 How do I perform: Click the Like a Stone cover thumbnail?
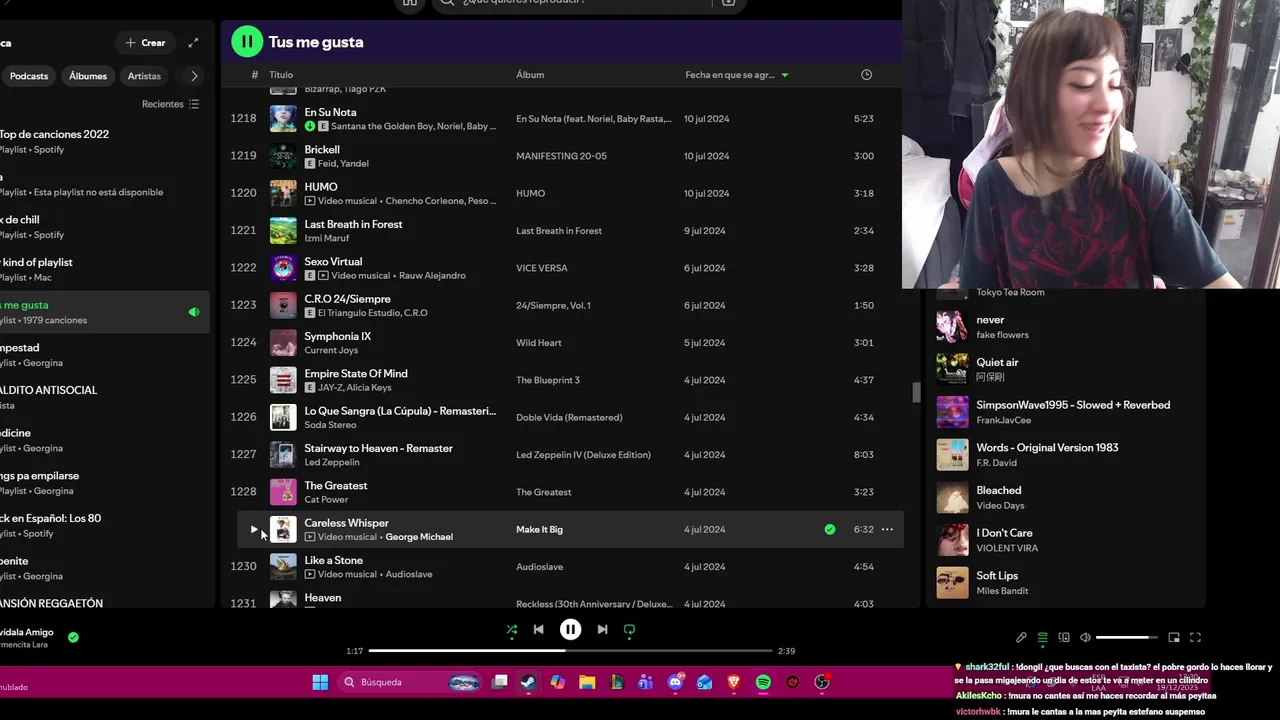click(283, 566)
